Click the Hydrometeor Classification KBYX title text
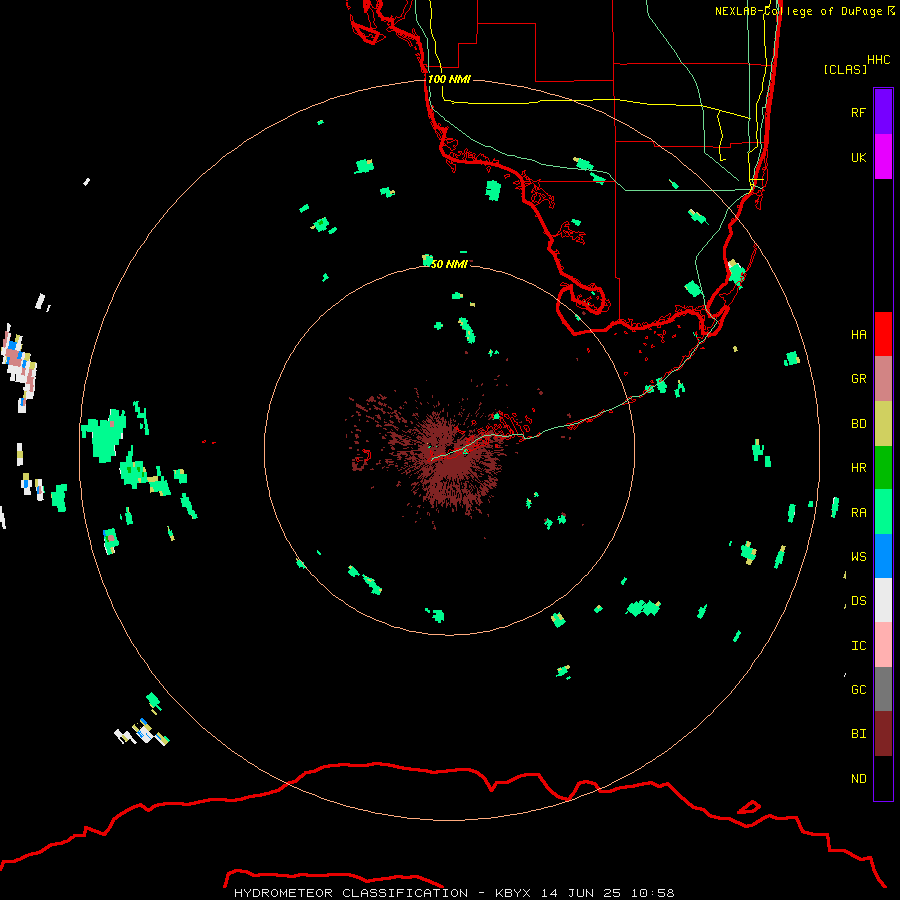This screenshot has height=900, width=900. pos(454,893)
